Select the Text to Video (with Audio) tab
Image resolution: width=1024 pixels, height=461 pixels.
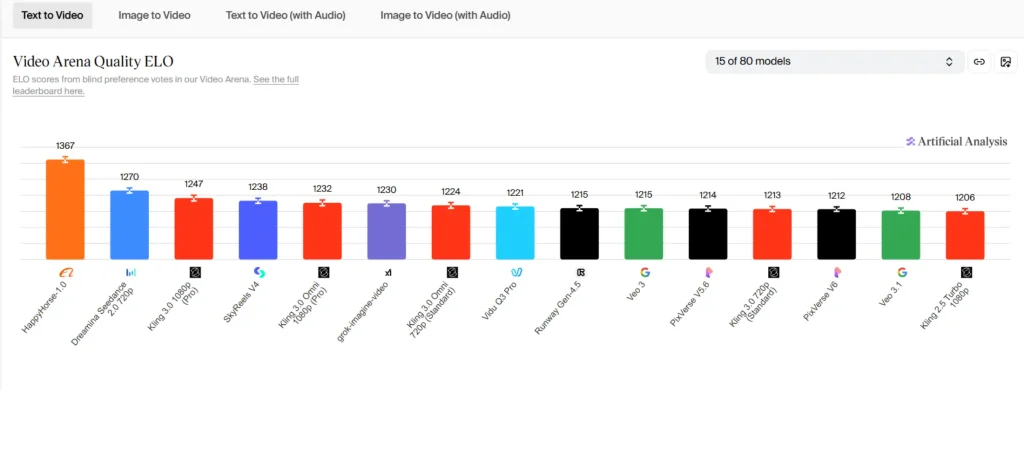pos(285,15)
